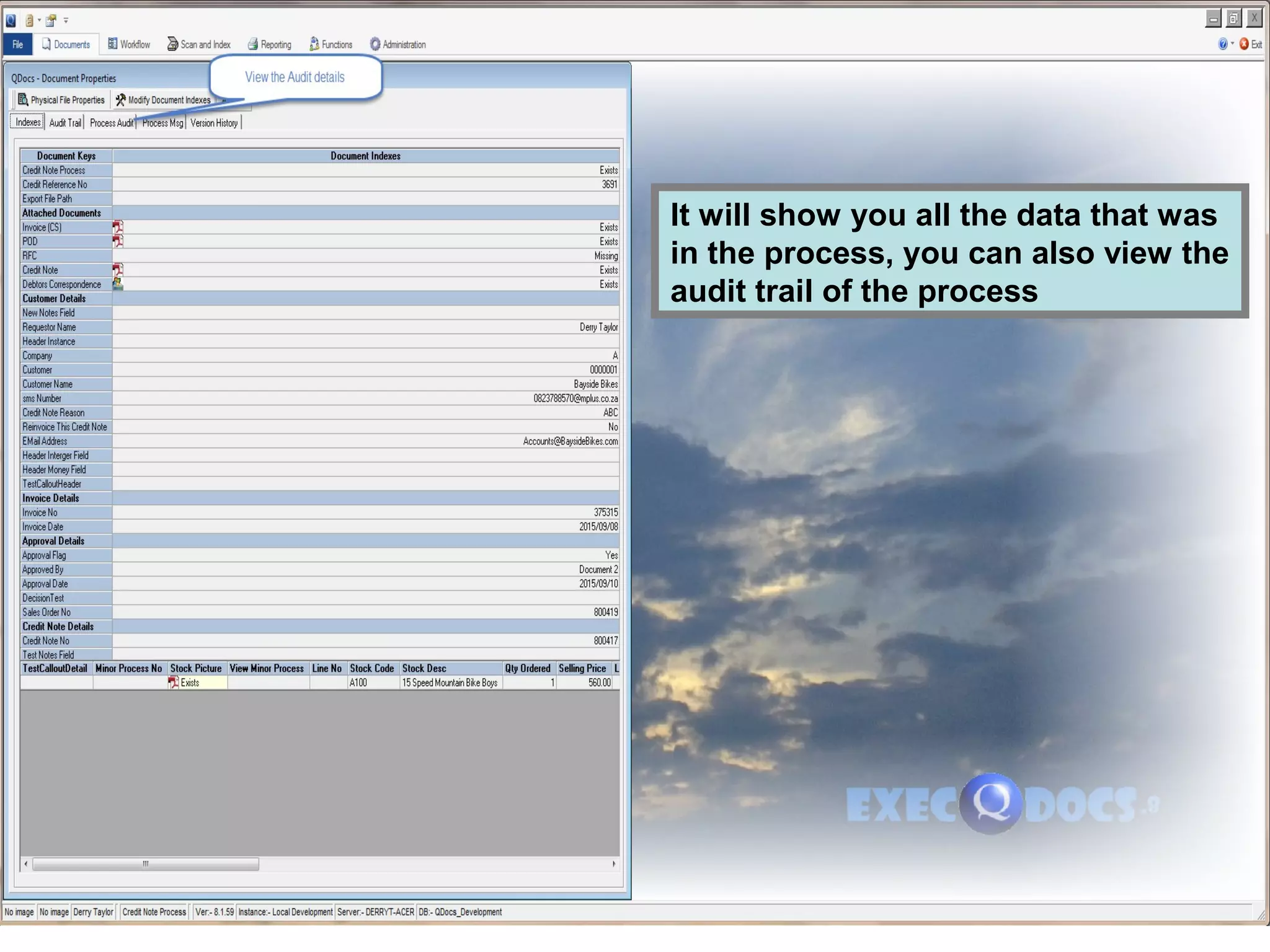1270x952 pixels.
Task: Switch to the Process Msg tab
Action: pyautogui.click(x=162, y=123)
